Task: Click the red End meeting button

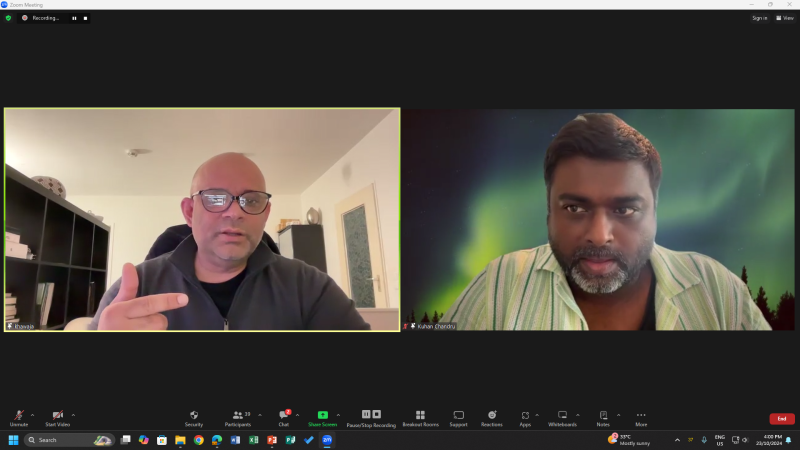Action: (782, 418)
